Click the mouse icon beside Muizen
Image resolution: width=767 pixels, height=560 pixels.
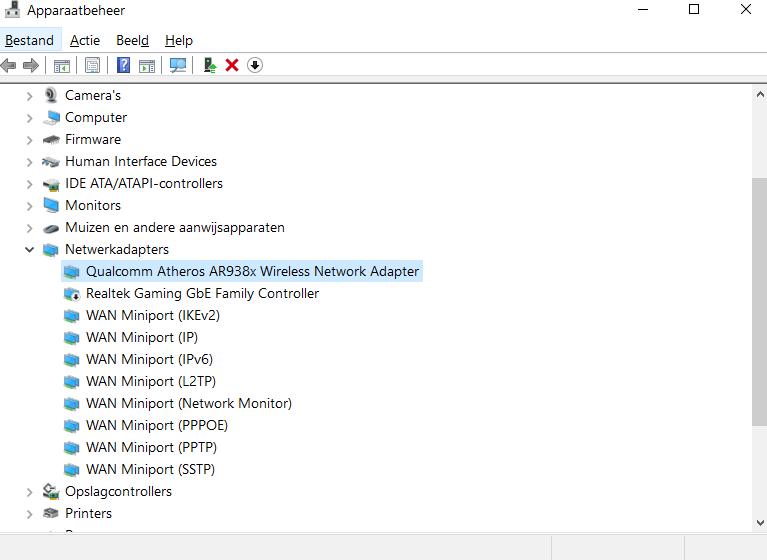pyautogui.click(x=51, y=228)
